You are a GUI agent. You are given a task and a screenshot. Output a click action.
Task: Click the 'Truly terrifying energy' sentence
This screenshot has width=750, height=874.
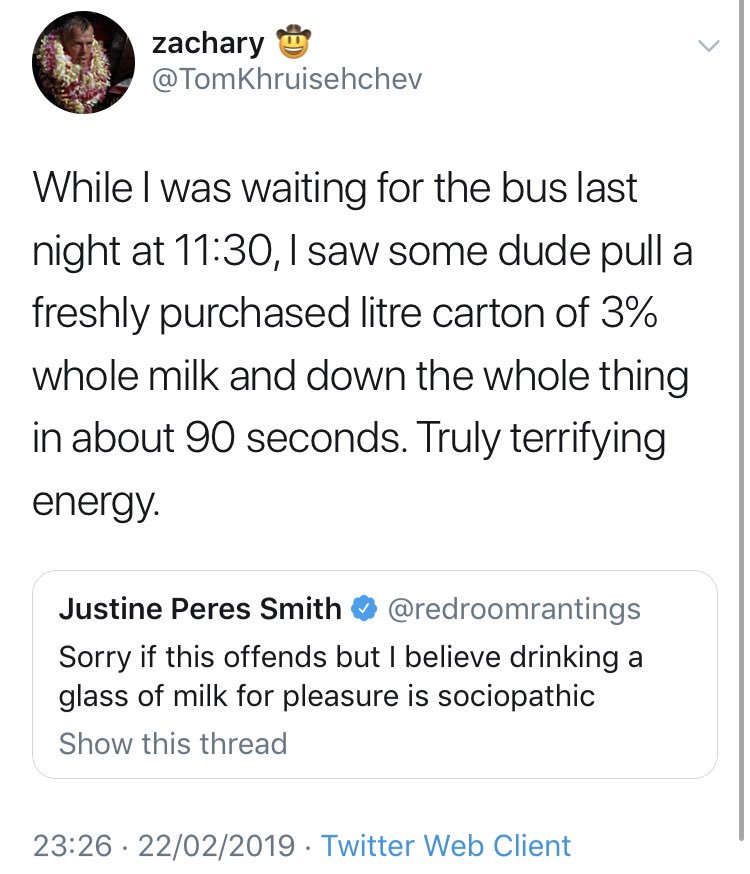tap(349, 468)
